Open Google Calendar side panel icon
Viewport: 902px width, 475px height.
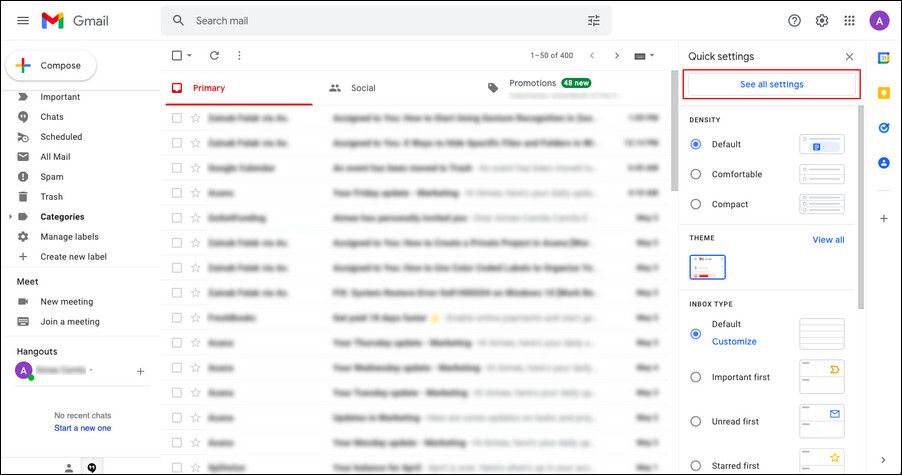(x=884, y=58)
